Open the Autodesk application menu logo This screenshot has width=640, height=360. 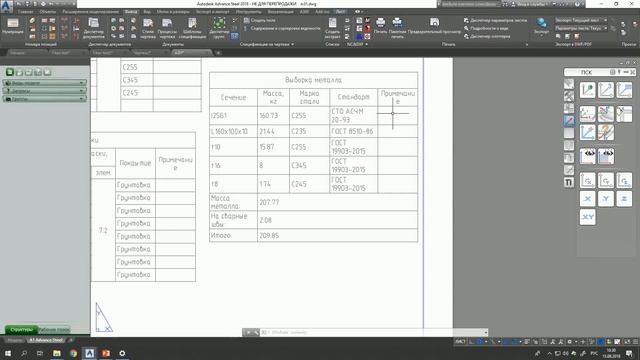7,7
